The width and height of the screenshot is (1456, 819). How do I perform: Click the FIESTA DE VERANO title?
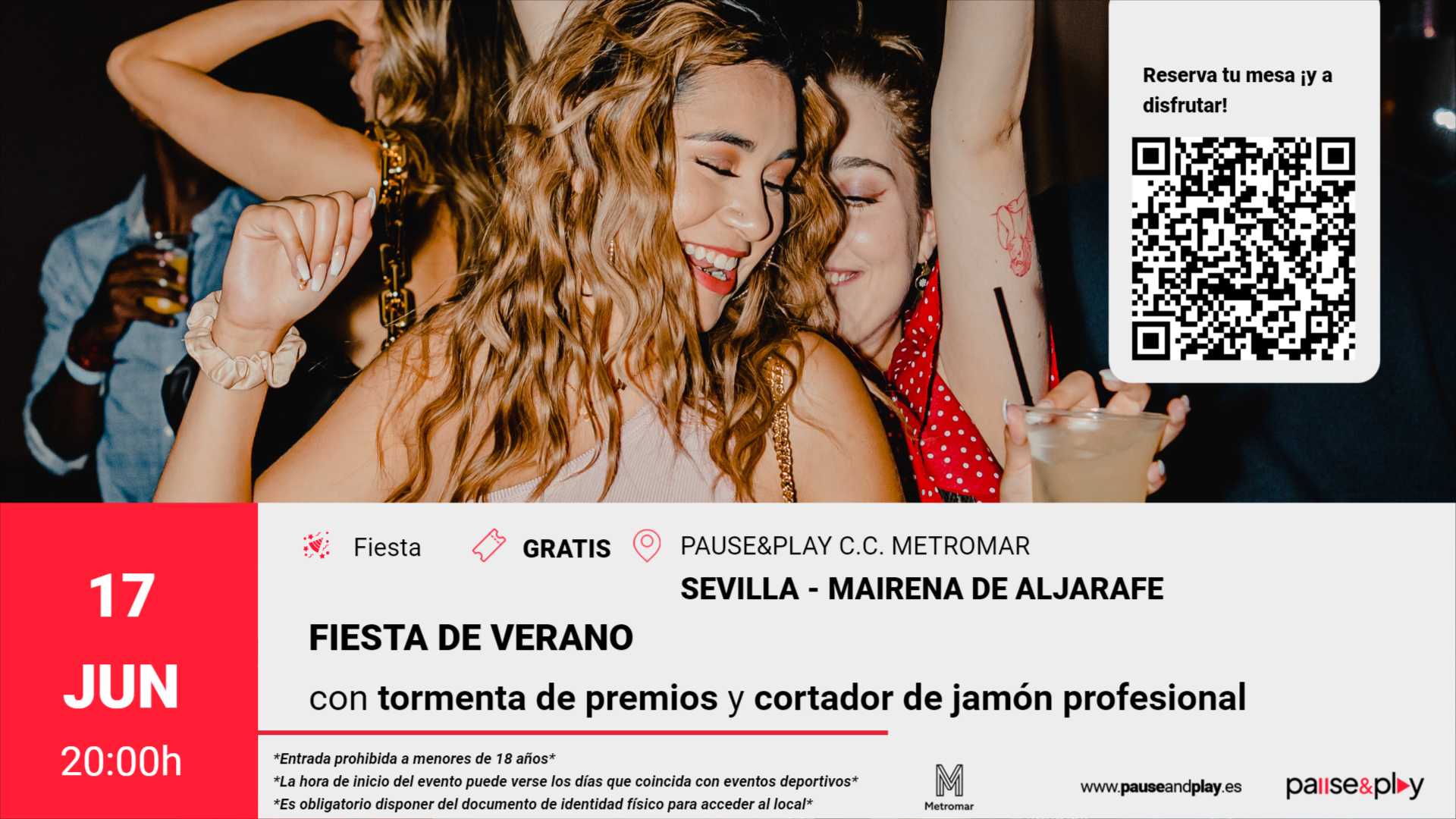471,638
